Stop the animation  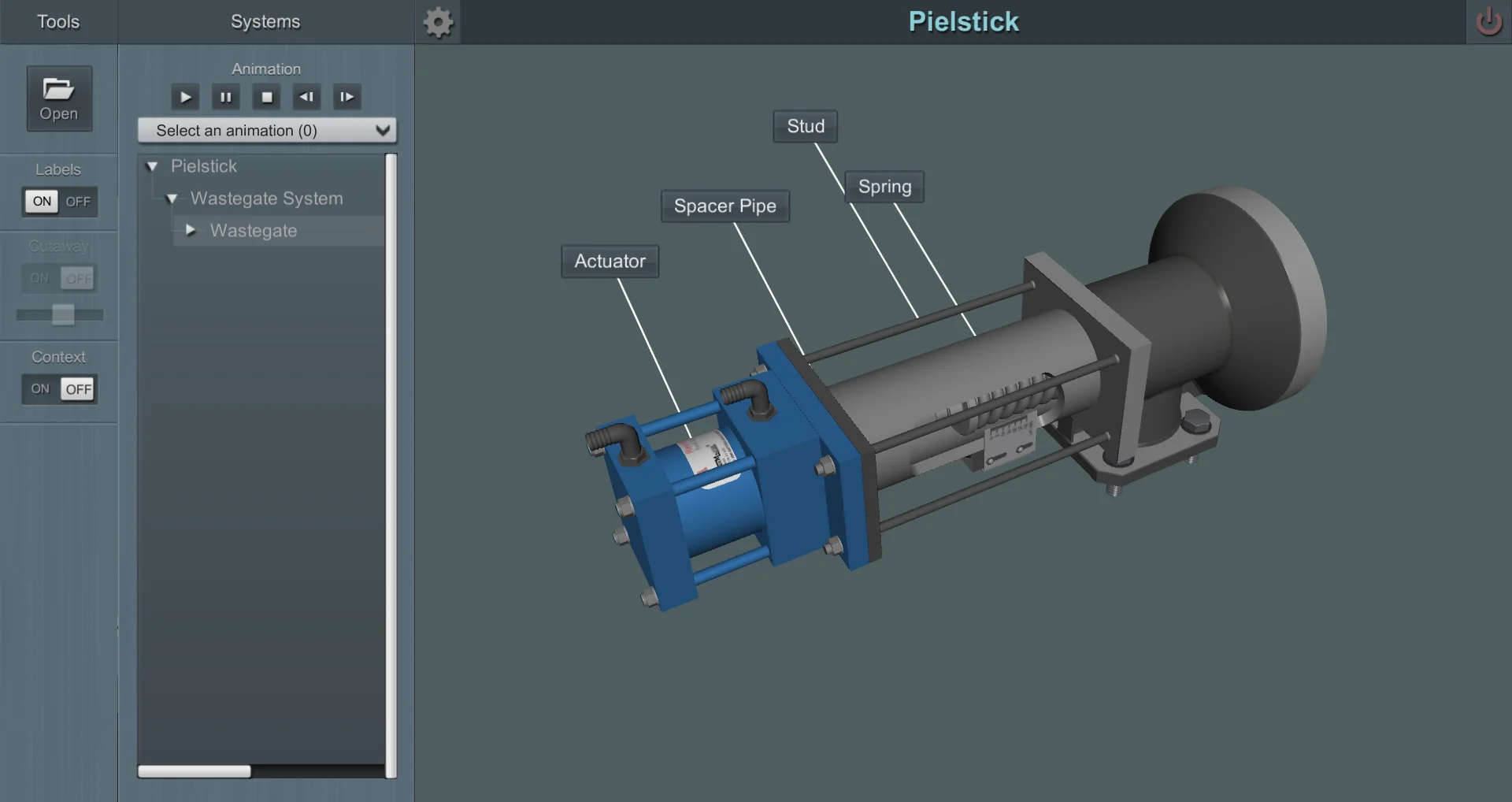tap(267, 97)
